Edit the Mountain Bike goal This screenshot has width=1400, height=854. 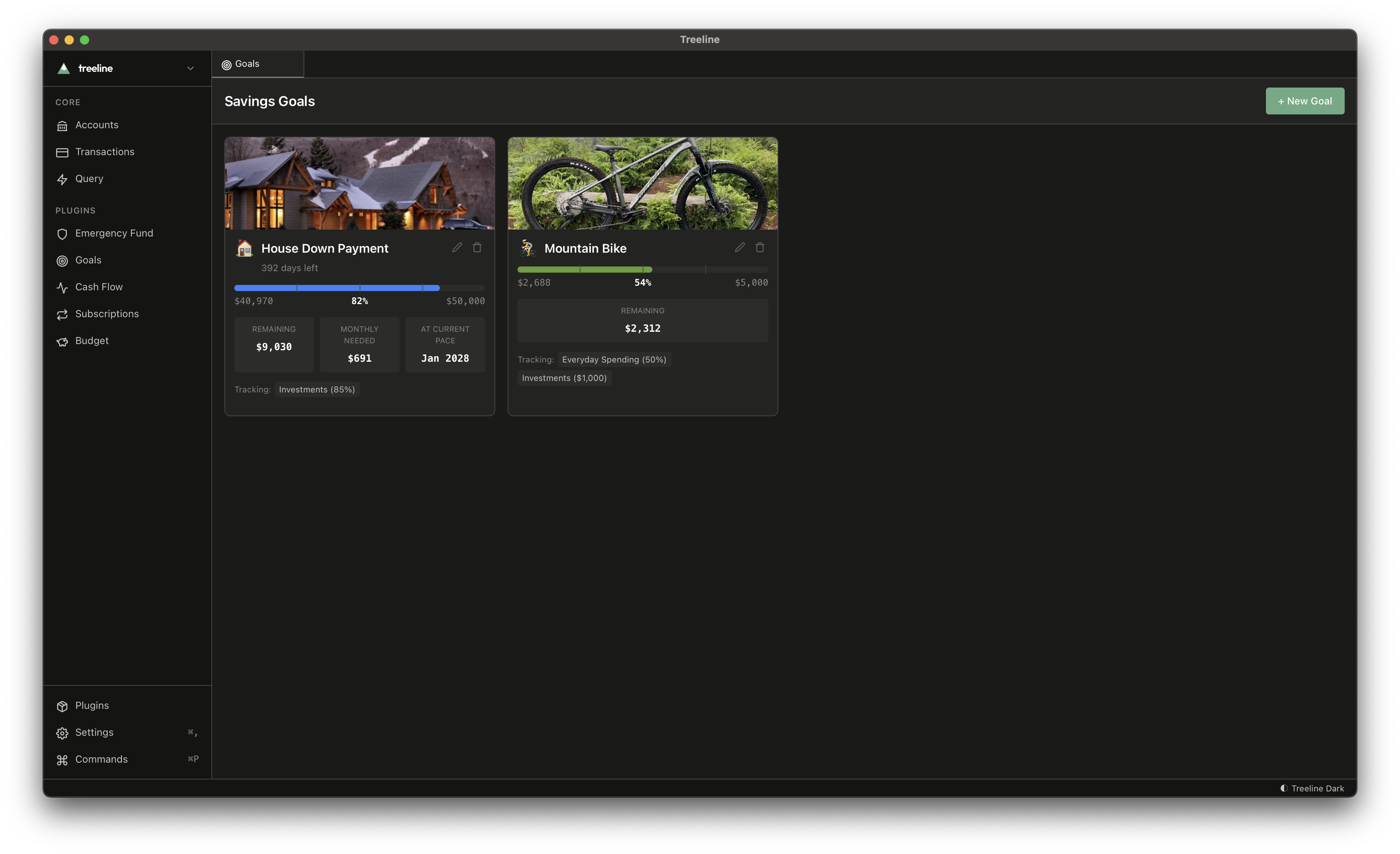[x=739, y=248]
